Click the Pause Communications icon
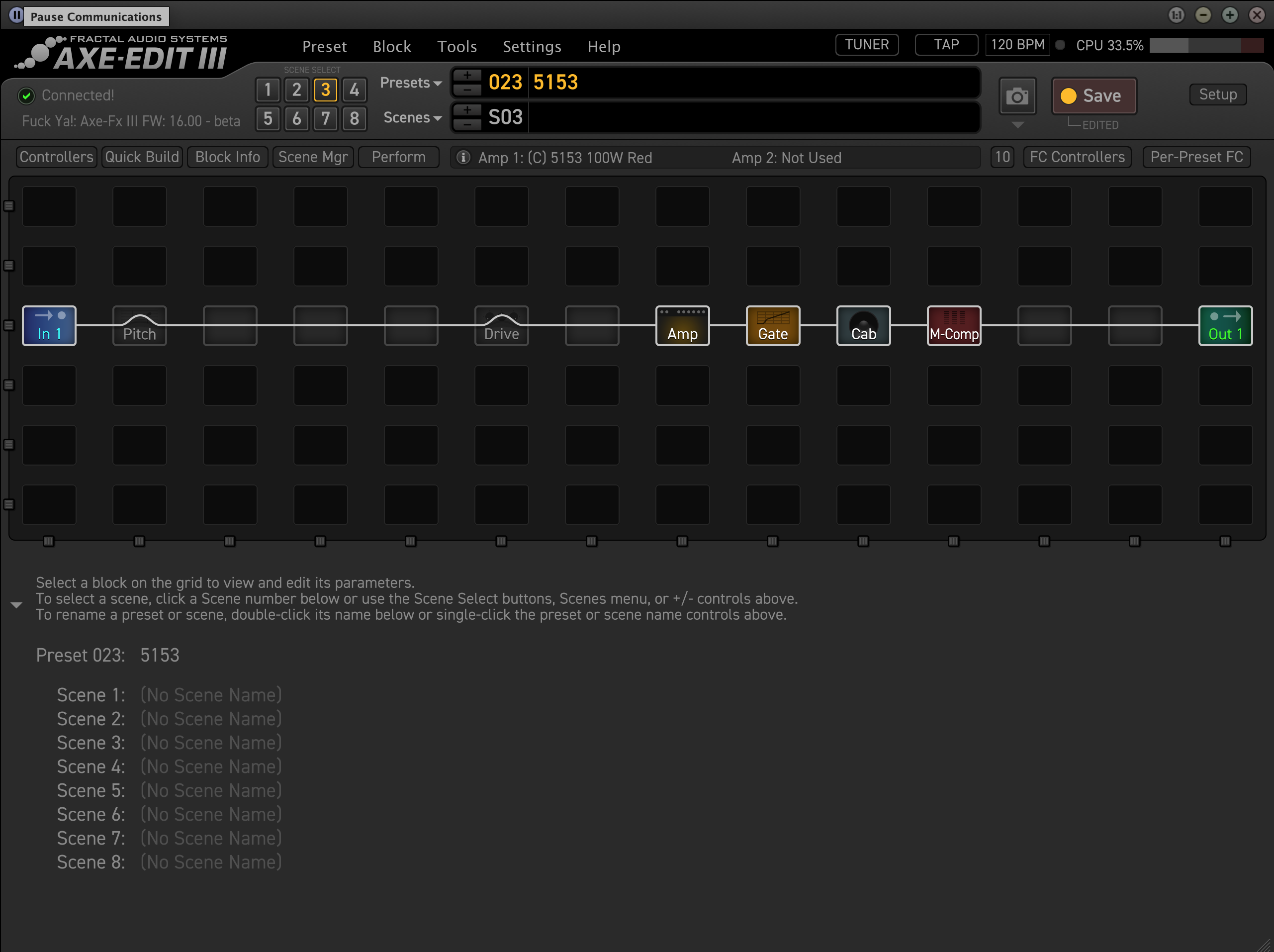Viewport: 1274px width, 952px height. (x=16, y=15)
